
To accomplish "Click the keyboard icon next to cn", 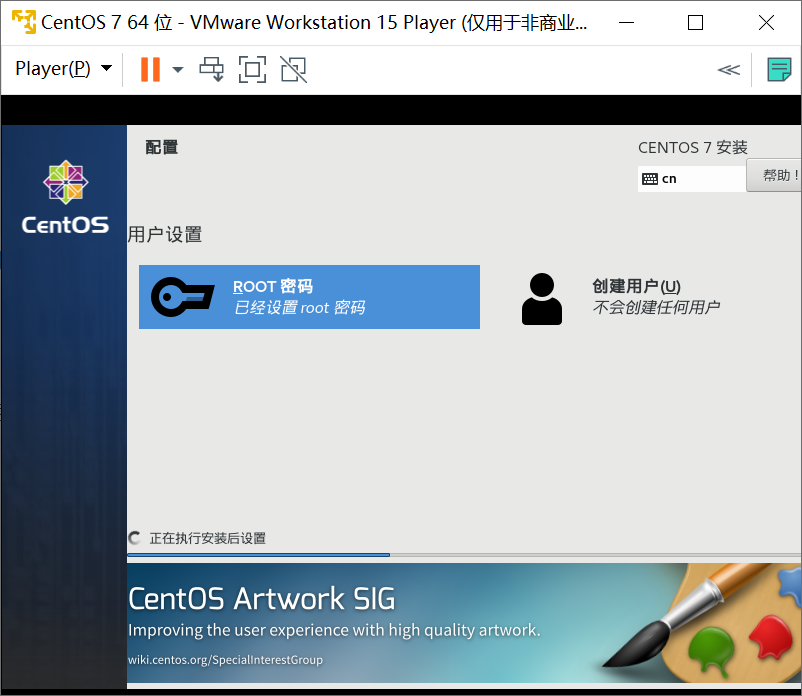I will tap(650, 179).
